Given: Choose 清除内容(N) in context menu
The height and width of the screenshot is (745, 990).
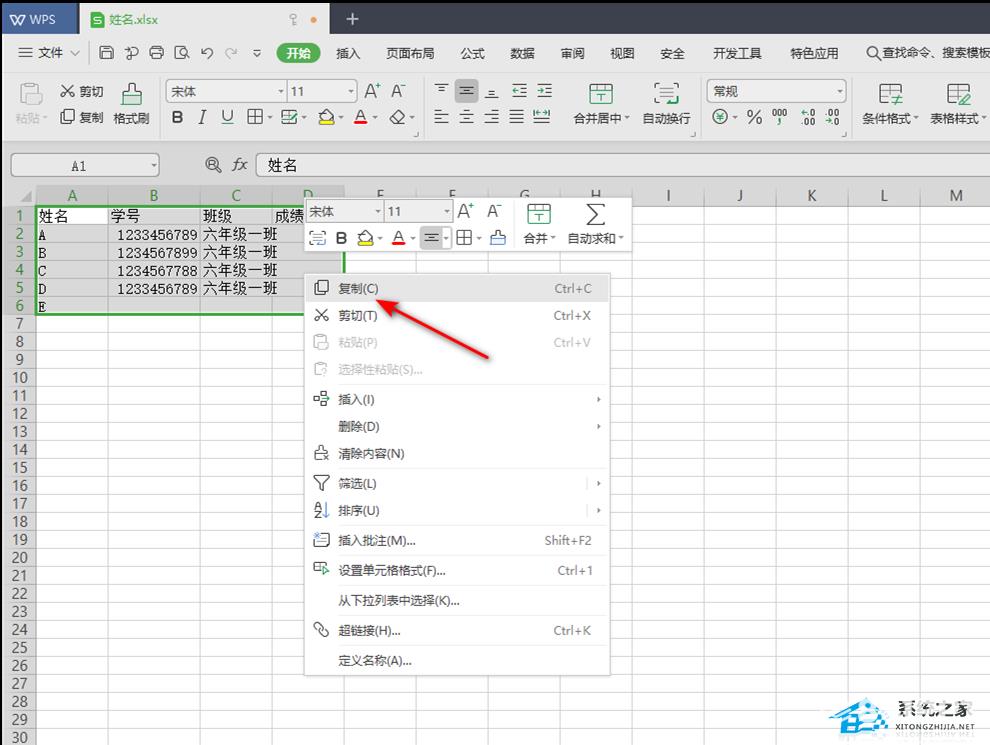Looking at the screenshot, I should 458,453.
